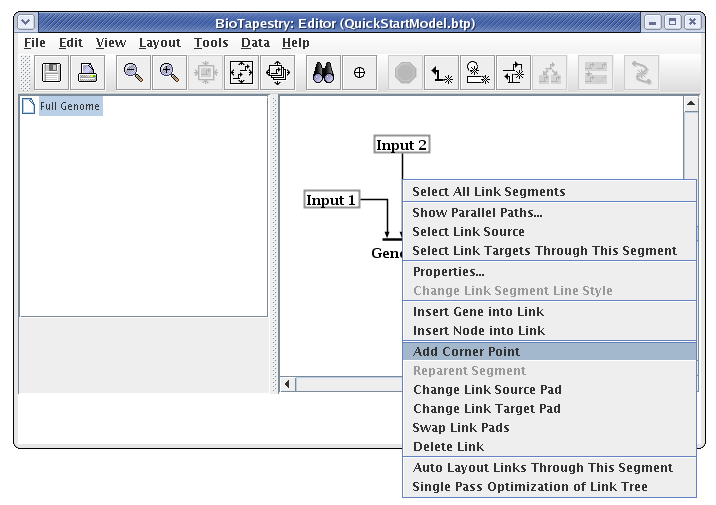Screen dimensions: 716x505
Task: Open Properties... from the context menu
Action: click(448, 272)
